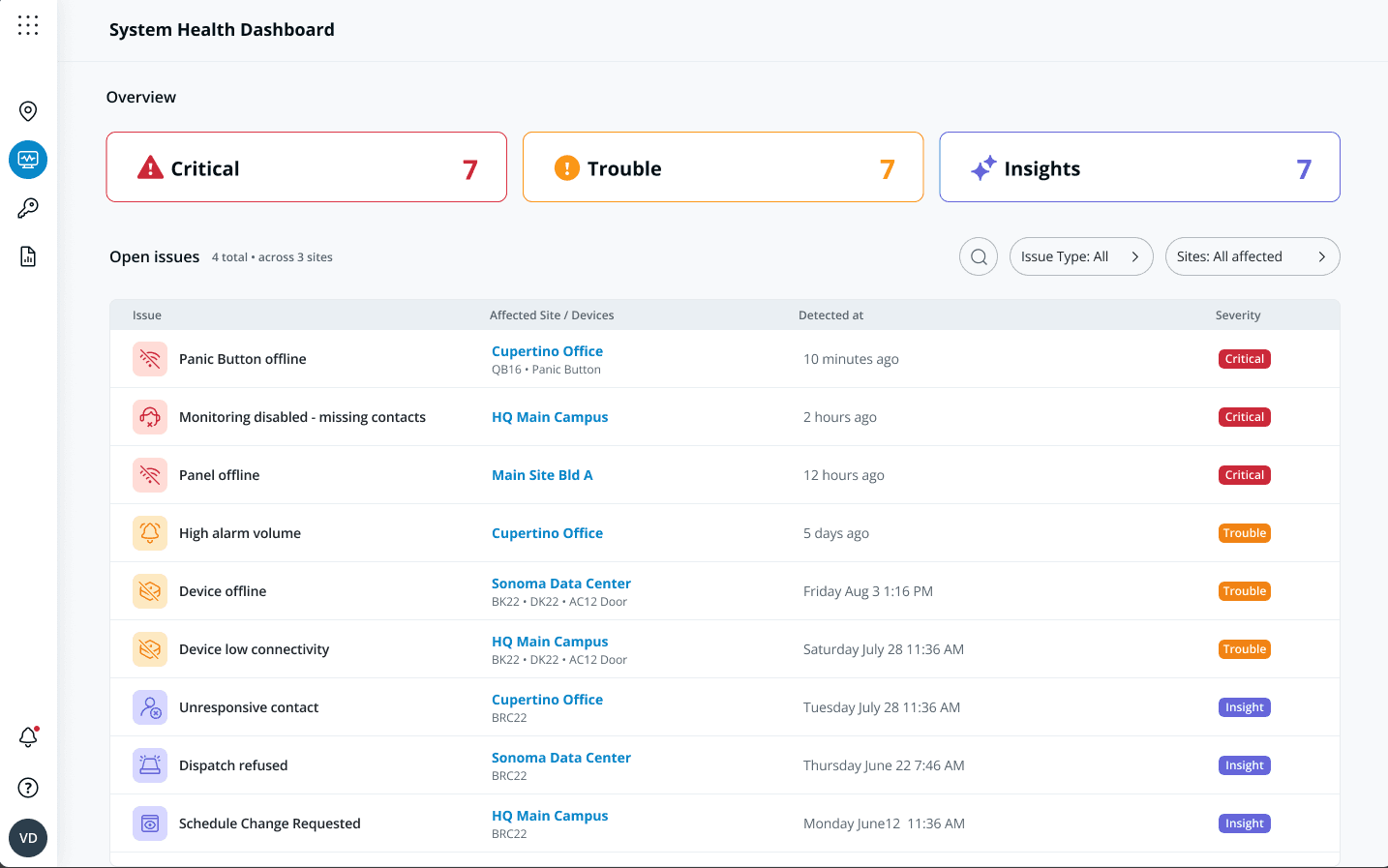This screenshot has width=1388, height=868.
Task: Select the Panel offline issue title
Action: (220, 475)
